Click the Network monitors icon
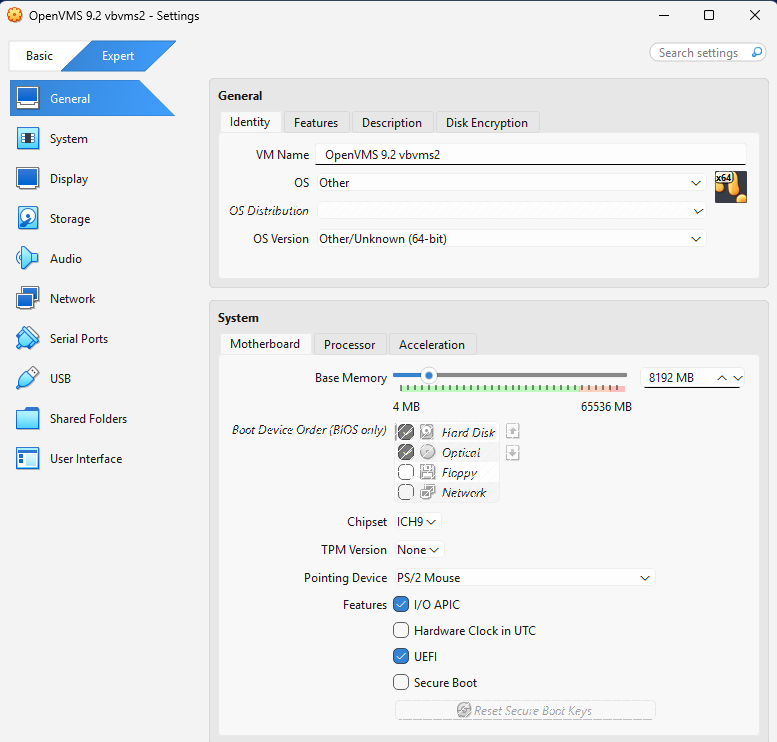The image size is (777, 742). coord(27,298)
